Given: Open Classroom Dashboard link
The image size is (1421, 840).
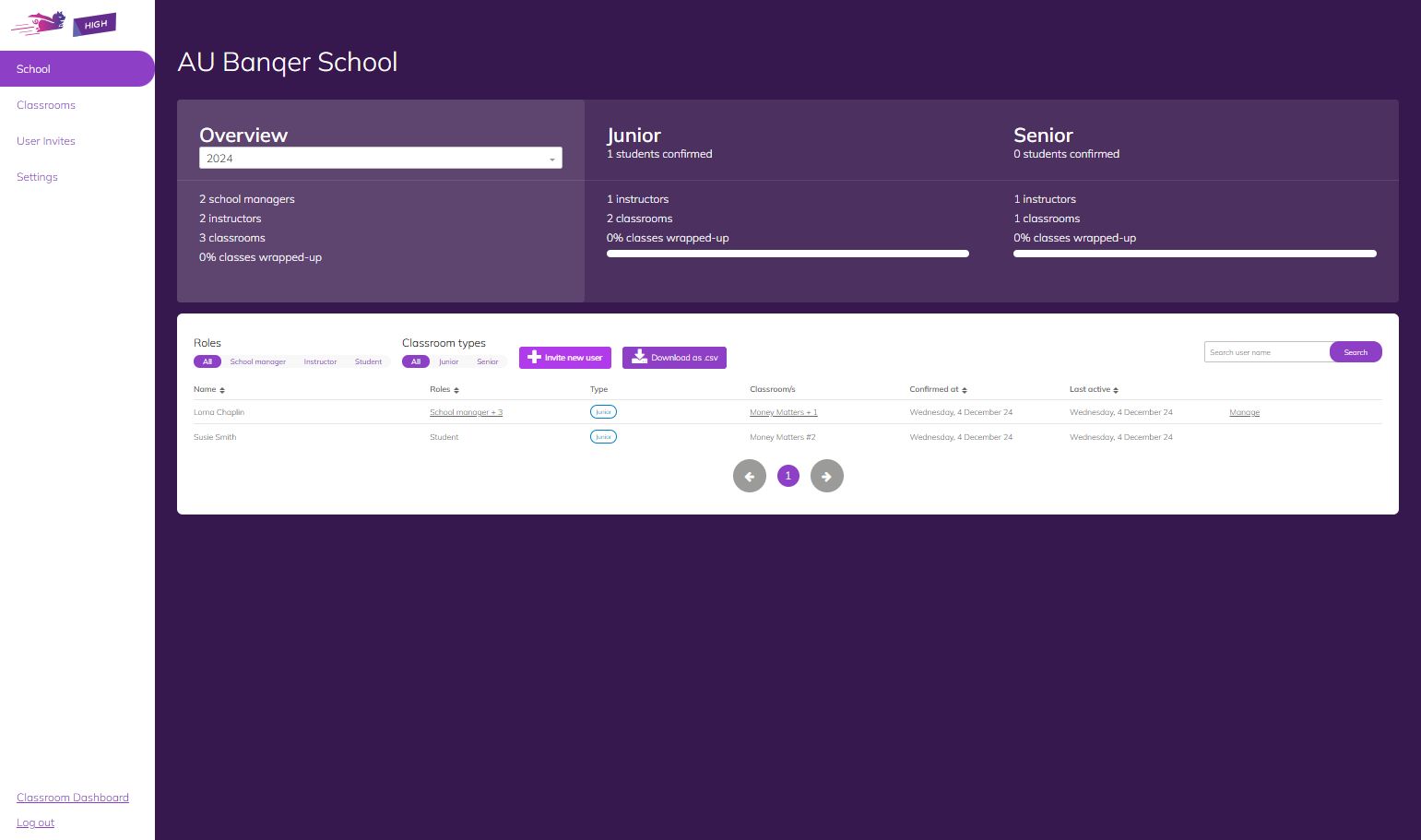Looking at the screenshot, I should (73, 798).
